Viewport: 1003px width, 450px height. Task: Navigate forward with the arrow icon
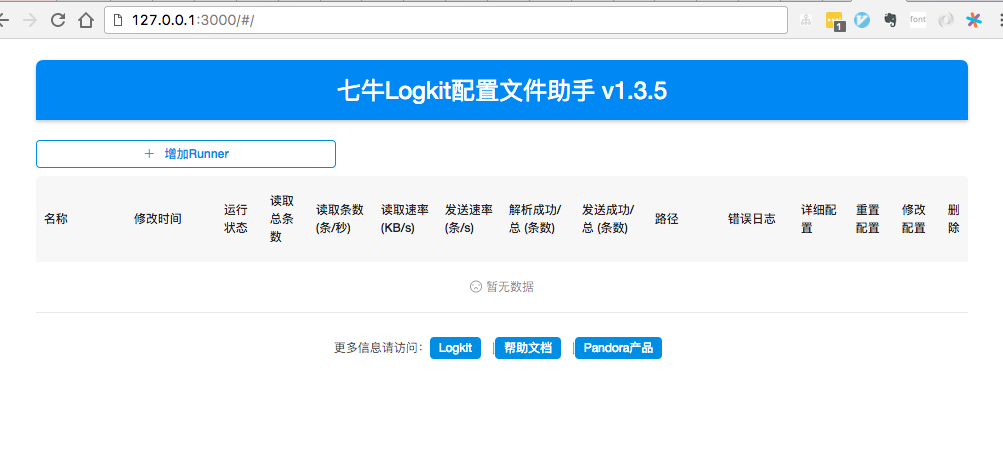pos(29,20)
